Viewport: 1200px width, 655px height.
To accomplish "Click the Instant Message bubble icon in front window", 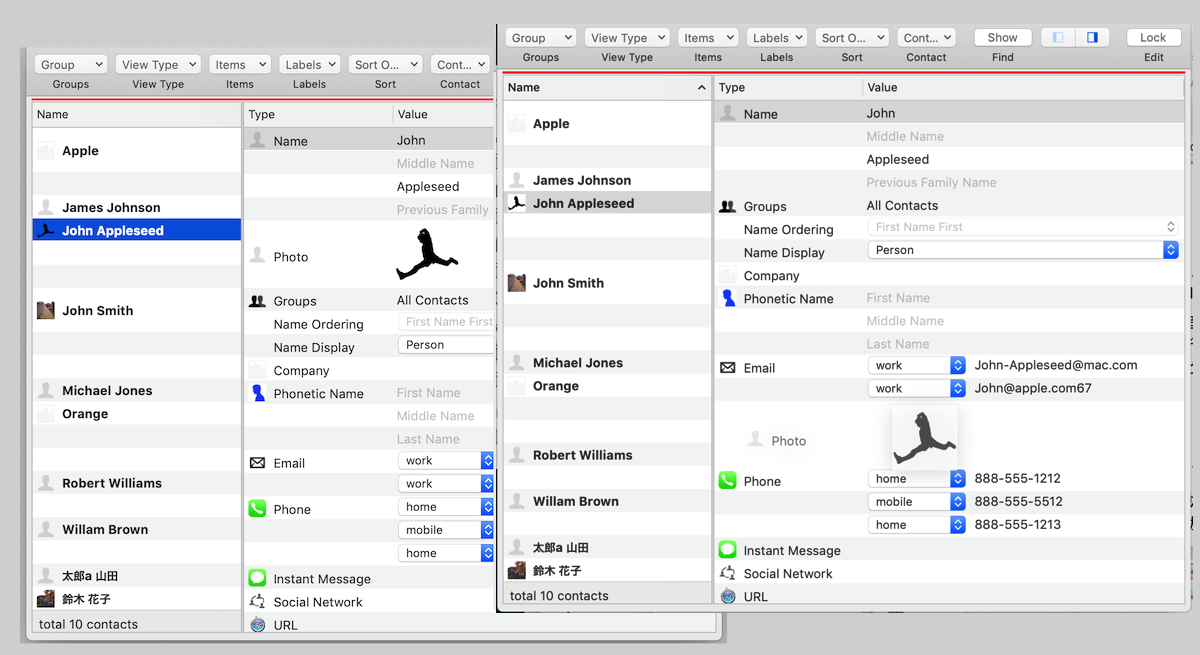I will [x=727, y=550].
